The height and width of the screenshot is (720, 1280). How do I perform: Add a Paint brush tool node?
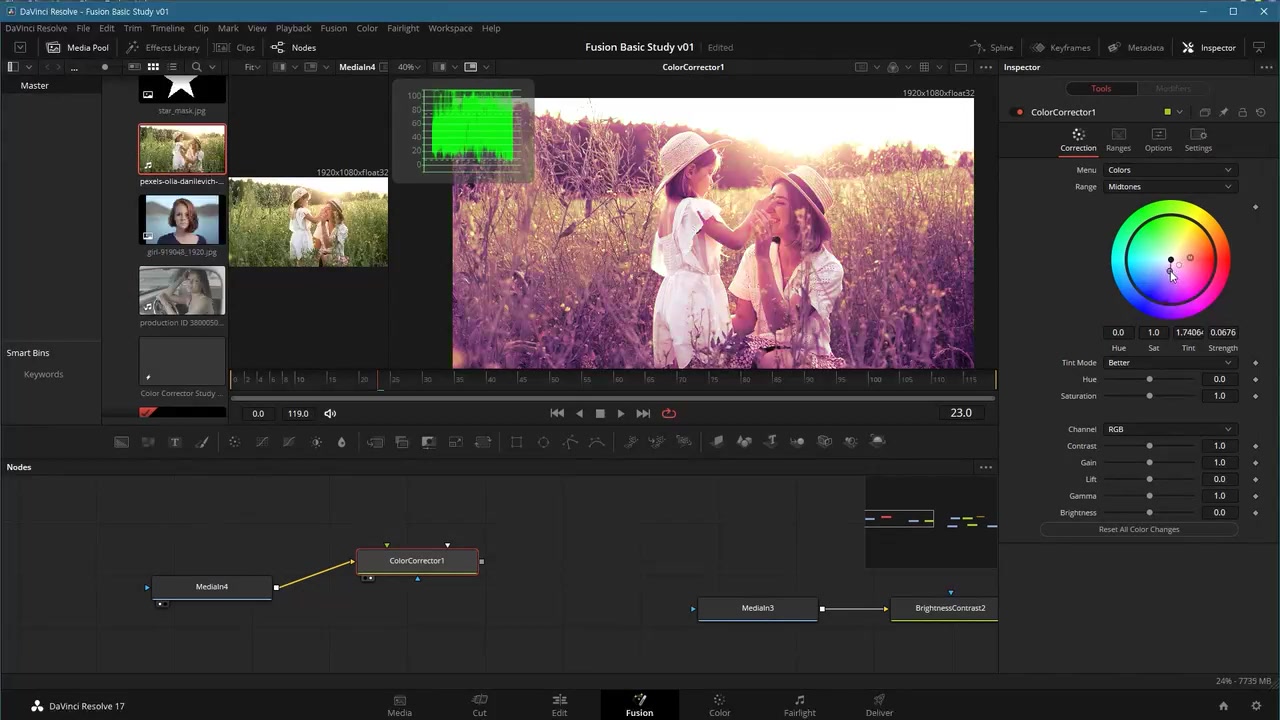(202, 442)
